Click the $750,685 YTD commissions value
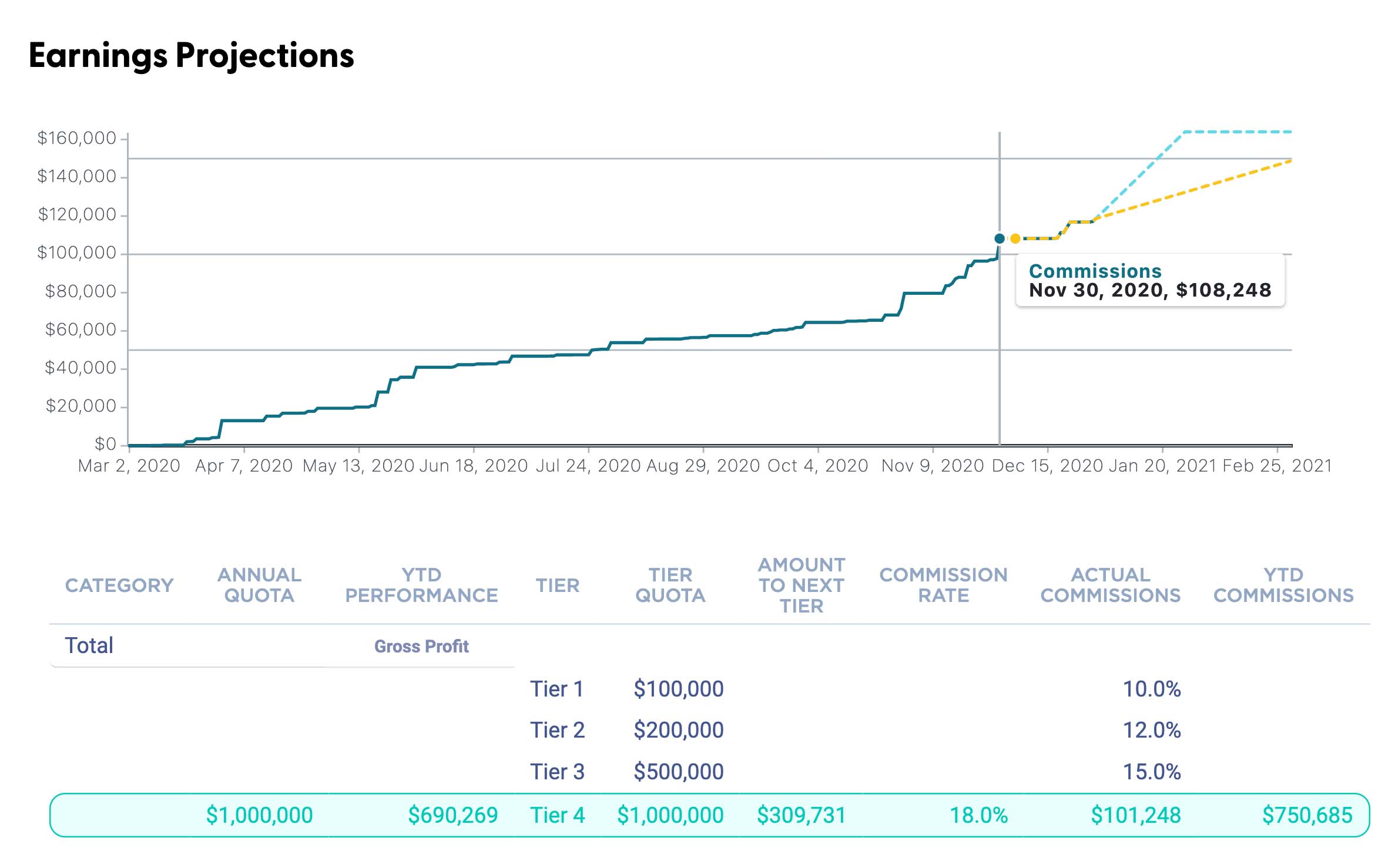This screenshot has width=1395, height=868. click(x=1307, y=815)
